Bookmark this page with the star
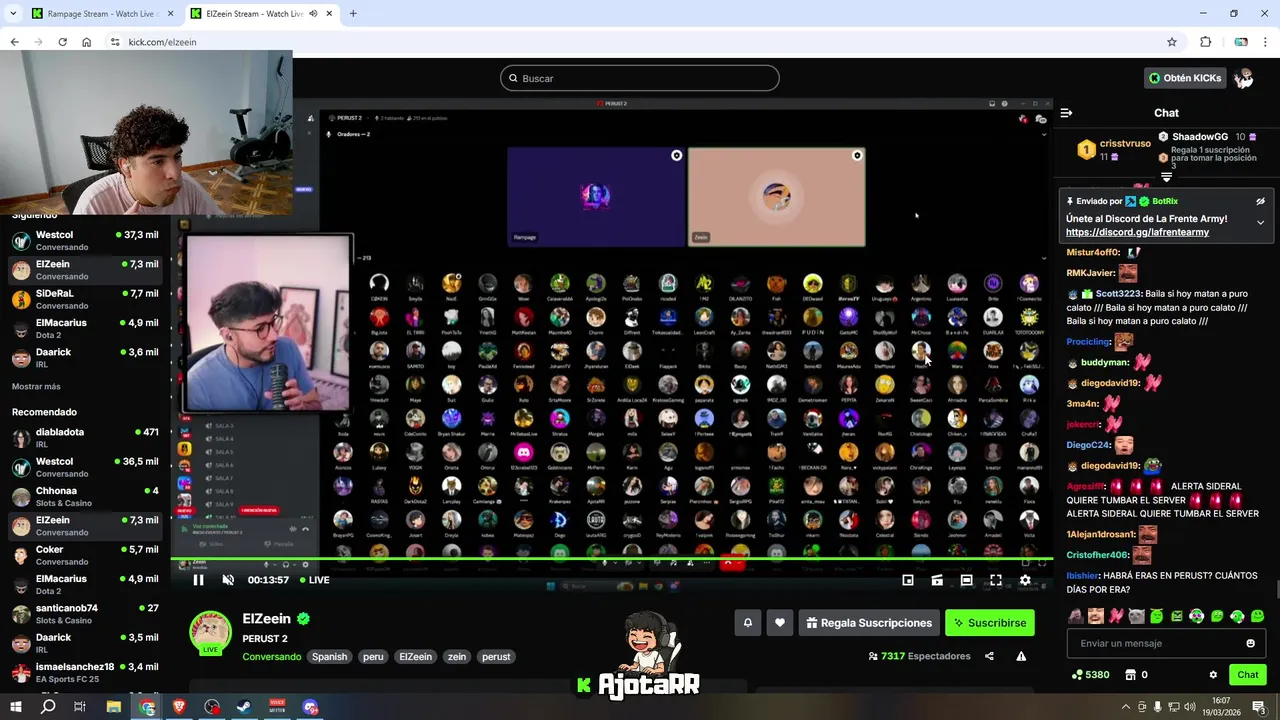 pyautogui.click(x=1172, y=42)
